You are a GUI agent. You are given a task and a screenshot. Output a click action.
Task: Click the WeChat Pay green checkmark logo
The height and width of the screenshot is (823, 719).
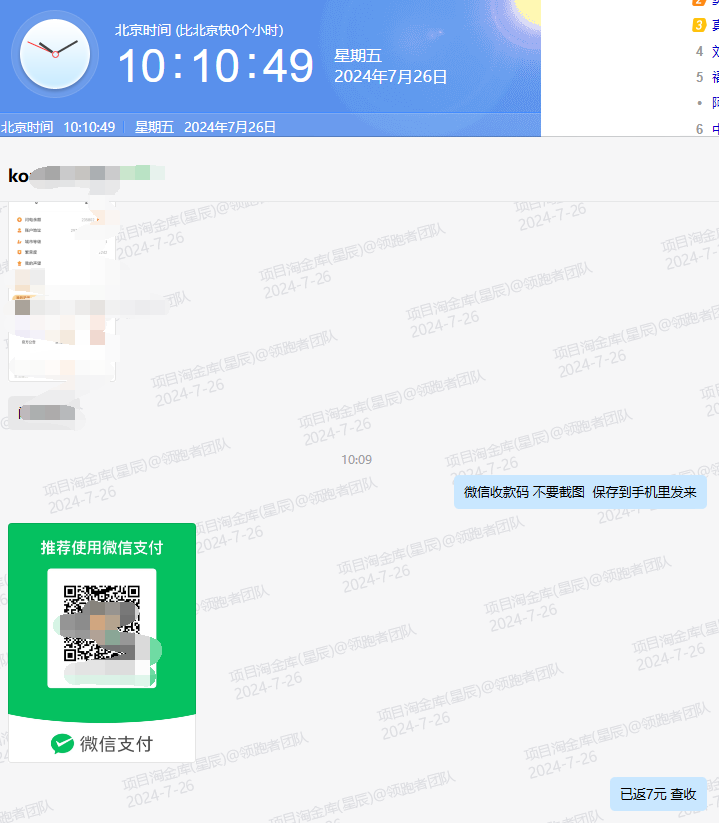point(63,743)
